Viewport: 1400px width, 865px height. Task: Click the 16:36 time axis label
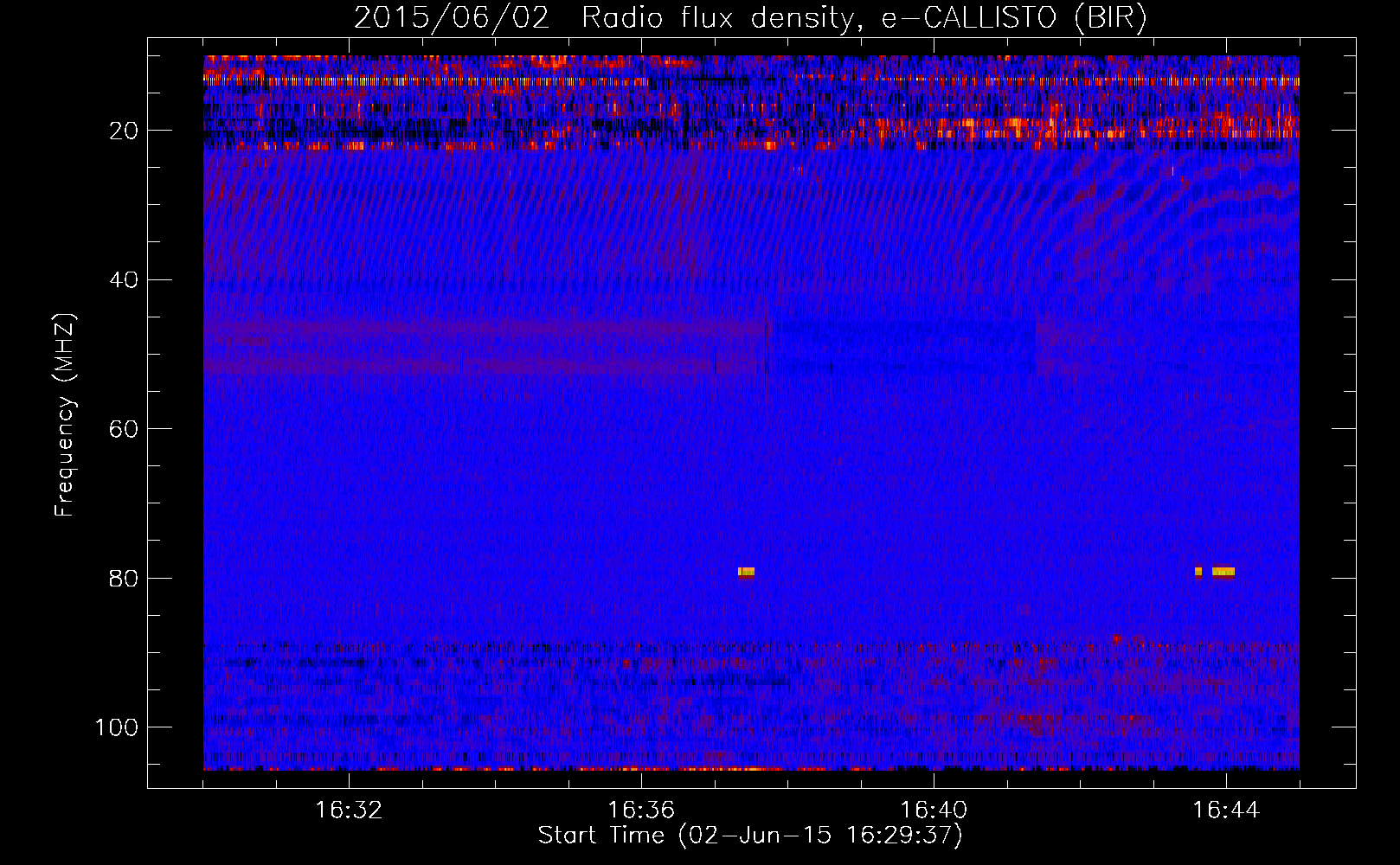tap(641, 811)
